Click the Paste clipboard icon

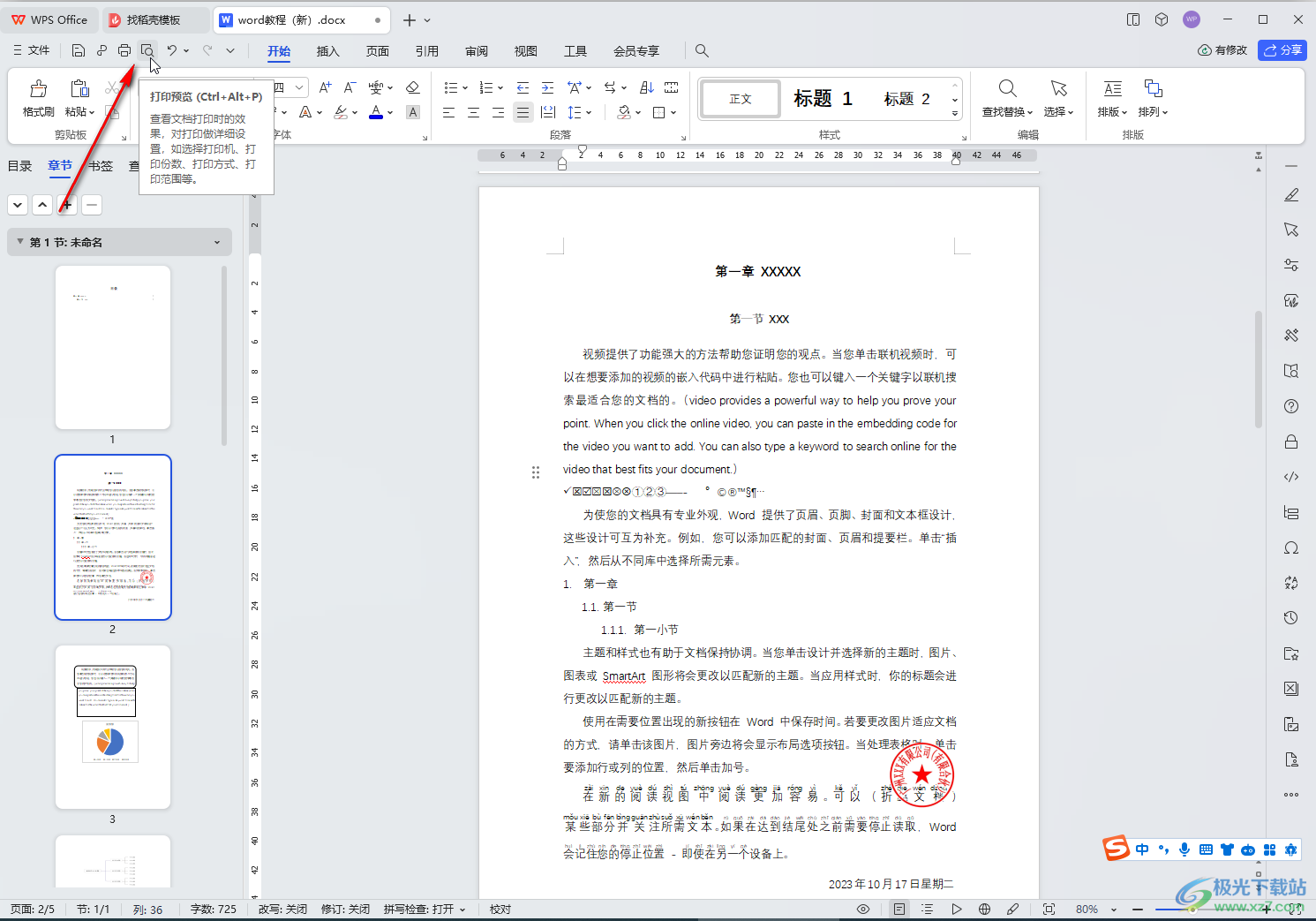tap(79, 88)
